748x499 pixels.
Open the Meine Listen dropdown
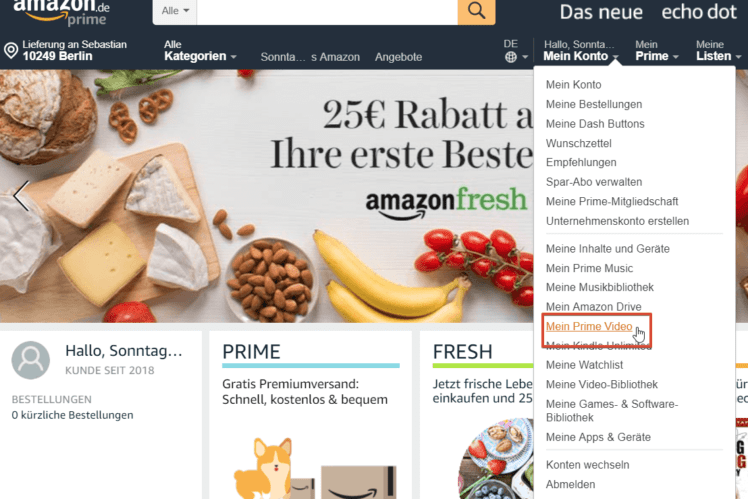718,51
